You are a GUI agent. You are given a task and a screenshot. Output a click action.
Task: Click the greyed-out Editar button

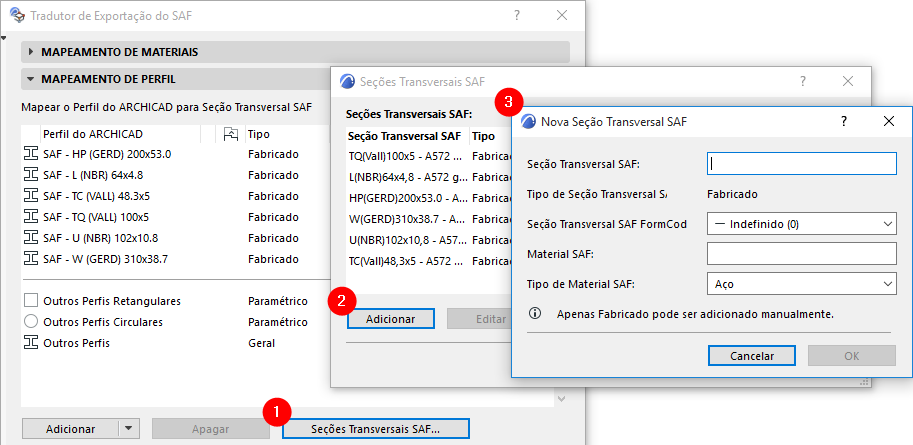point(479,319)
